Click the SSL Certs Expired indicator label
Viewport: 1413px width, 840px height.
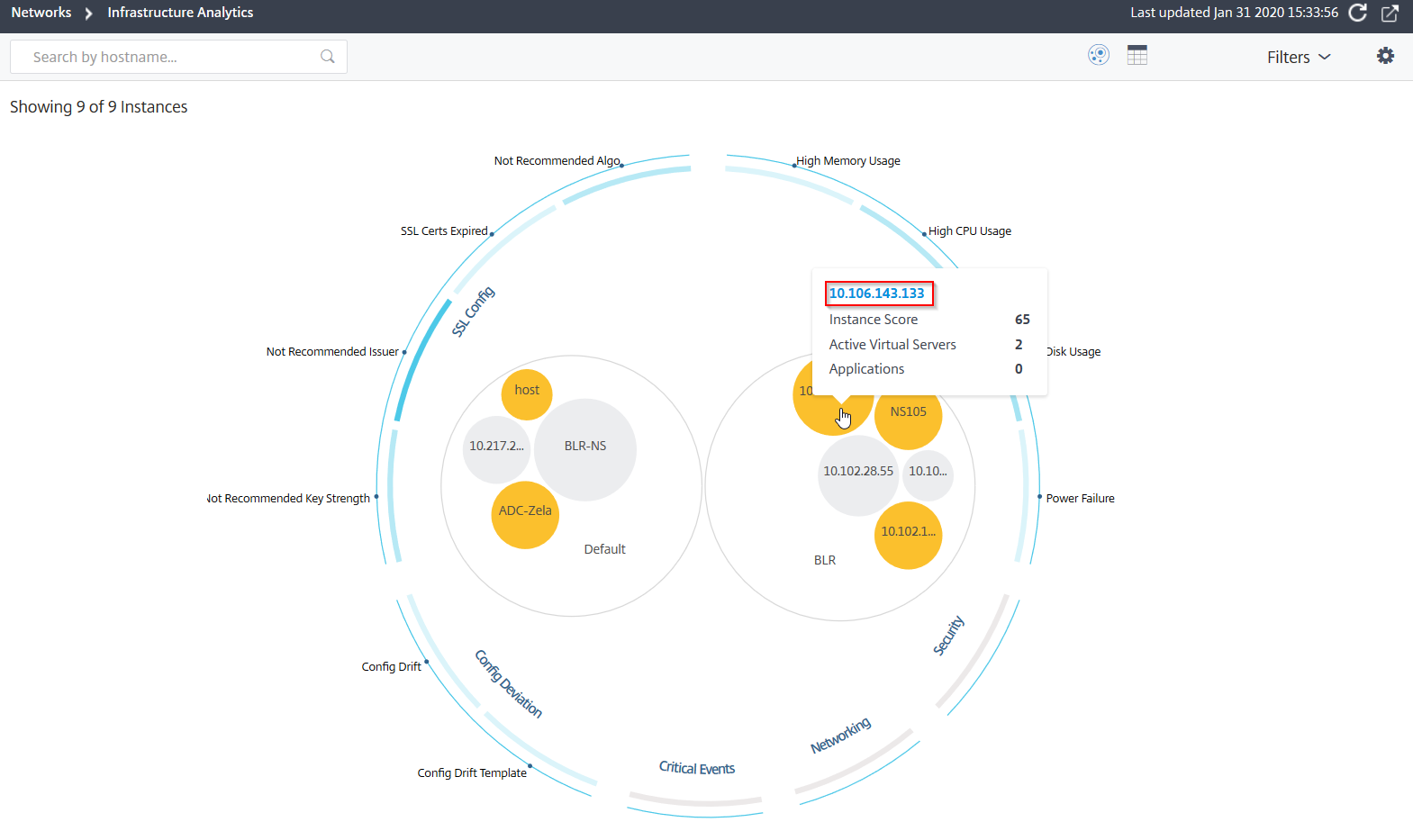pyautogui.click(x=444, y=231)
